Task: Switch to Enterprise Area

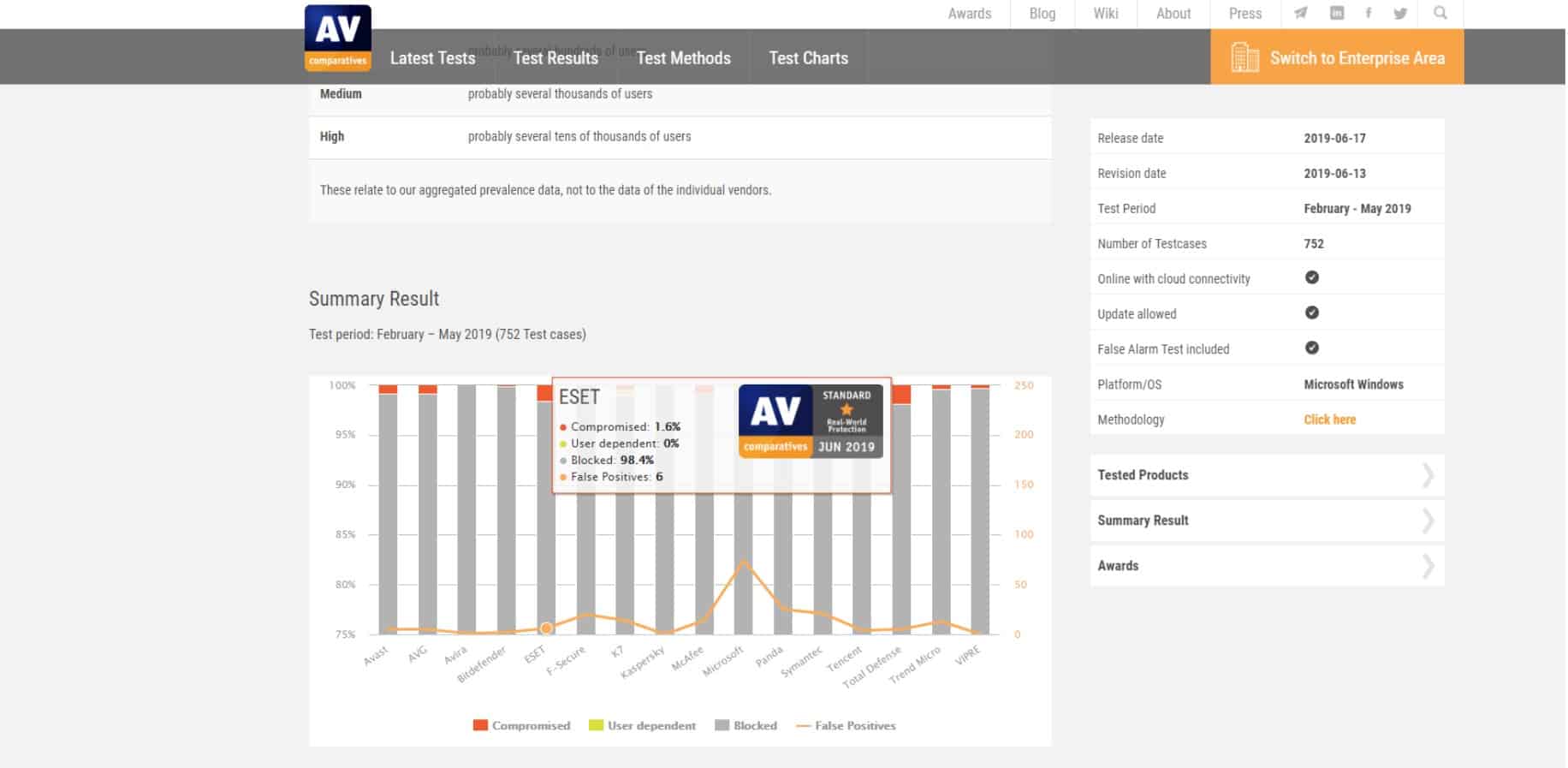Action: tap(1337, 57)
